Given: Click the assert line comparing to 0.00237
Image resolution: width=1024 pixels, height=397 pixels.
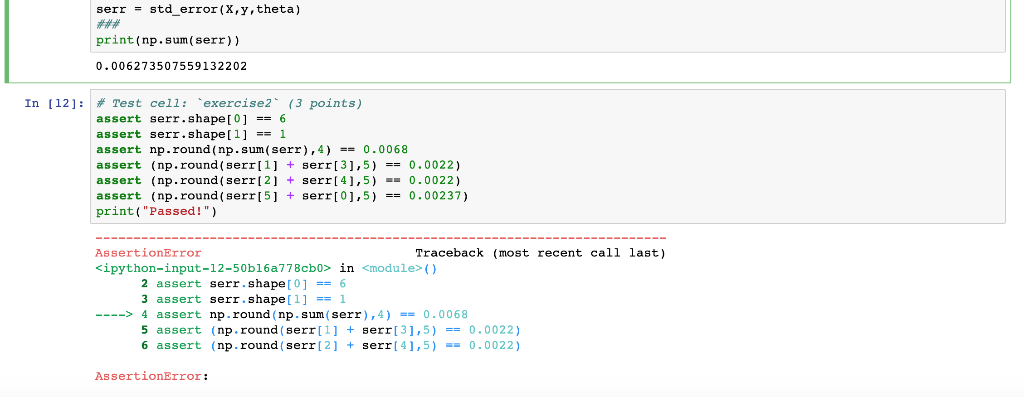Looking at the screenshot, I should tap(282, 195).
